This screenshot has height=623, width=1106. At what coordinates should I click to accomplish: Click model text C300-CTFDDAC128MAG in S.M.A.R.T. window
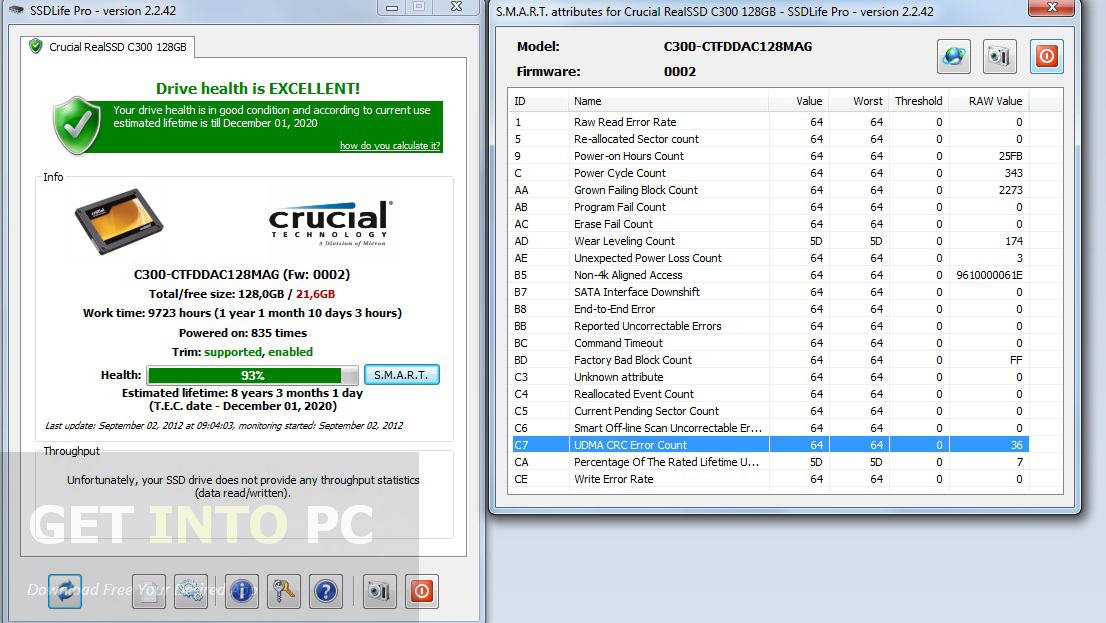[738, 47]
